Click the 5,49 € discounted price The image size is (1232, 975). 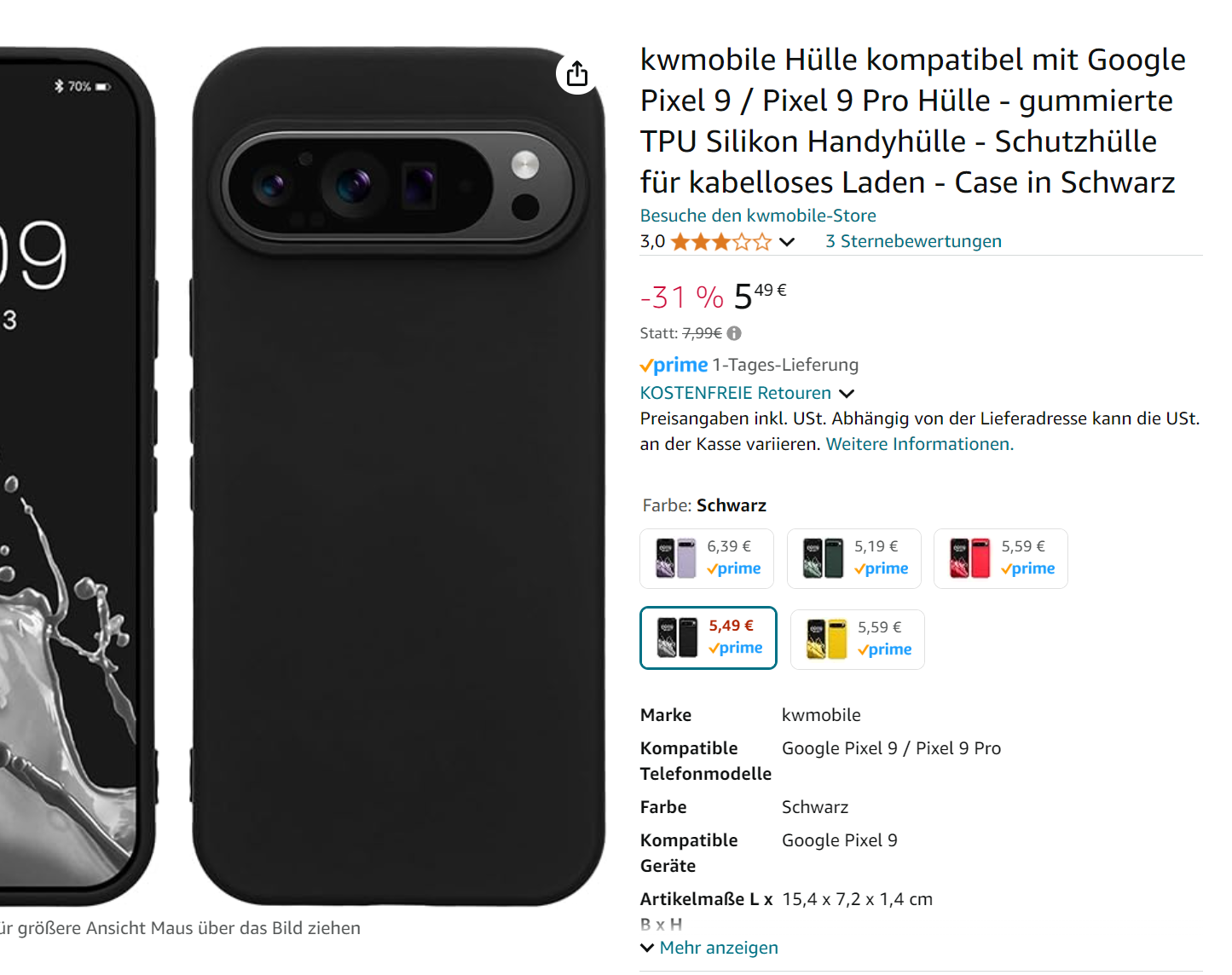(x=760, y=296)
